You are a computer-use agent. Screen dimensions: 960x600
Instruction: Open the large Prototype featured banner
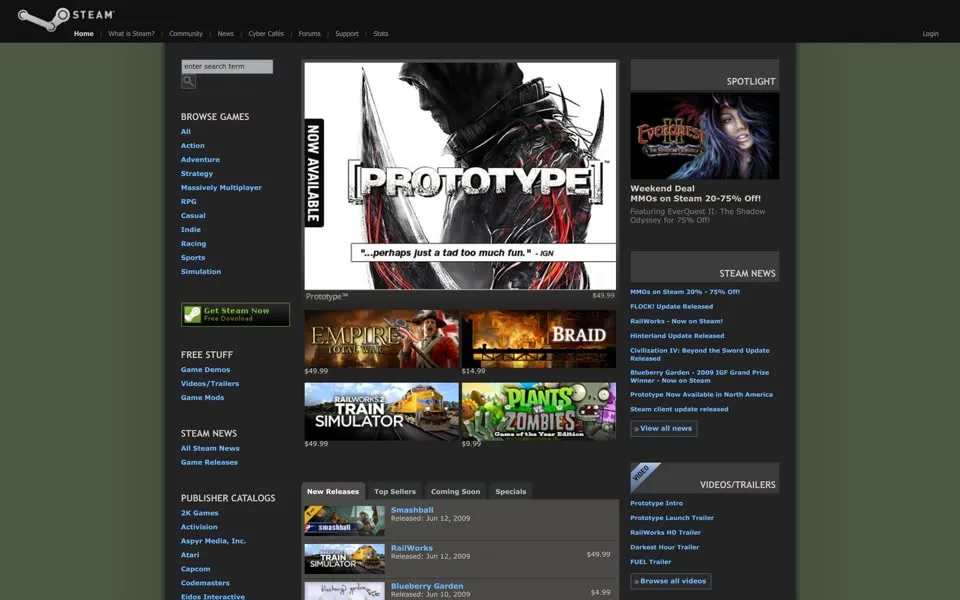pyautogui.click(x=460, y=176)
